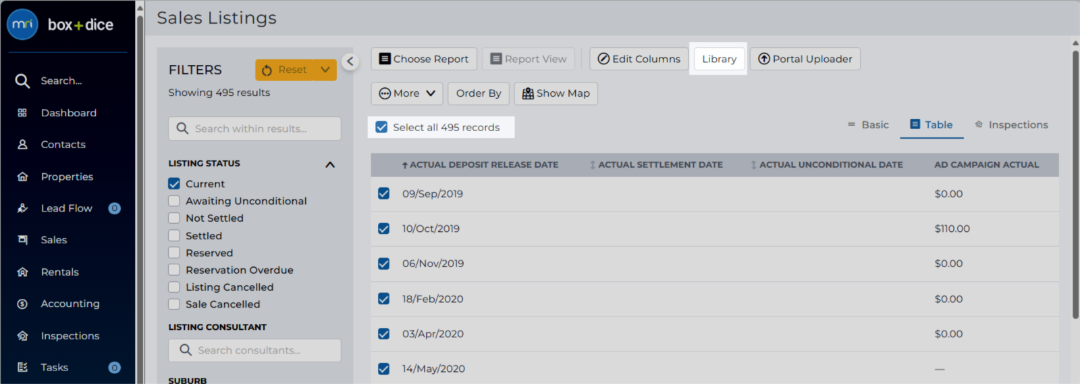Click the Tasks count badge

pyautogui.click(x=114, y=367)
